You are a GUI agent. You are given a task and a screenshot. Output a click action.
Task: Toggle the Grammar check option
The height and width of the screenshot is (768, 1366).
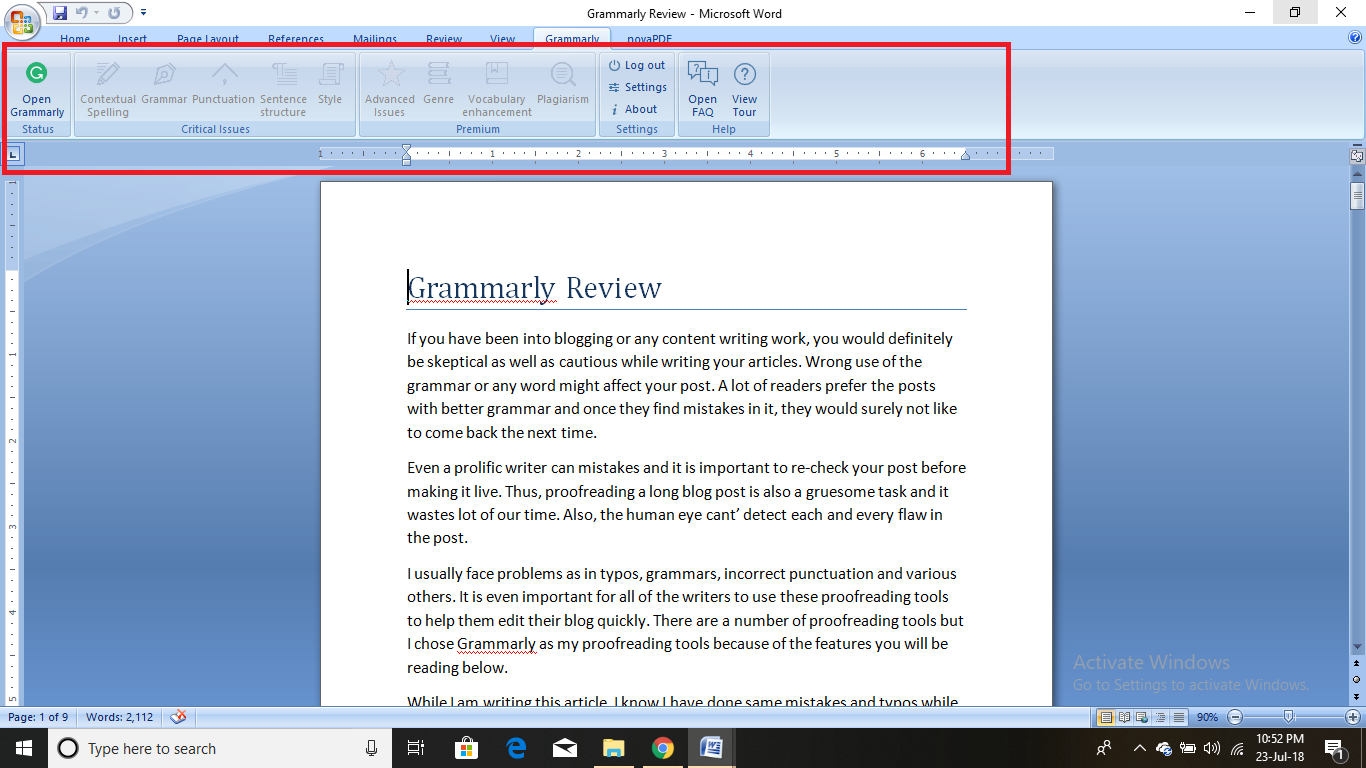pos(164,75)
